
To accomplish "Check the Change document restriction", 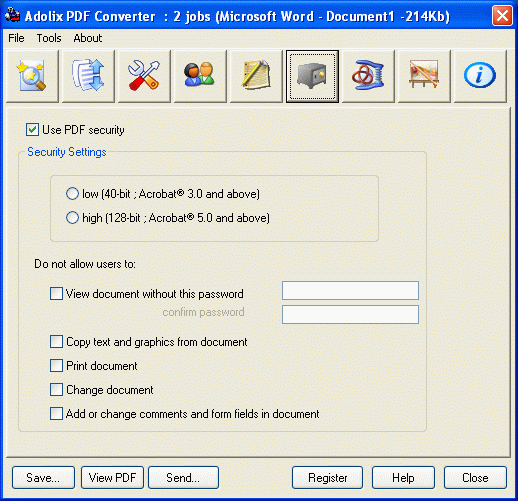I will point(56,390).
